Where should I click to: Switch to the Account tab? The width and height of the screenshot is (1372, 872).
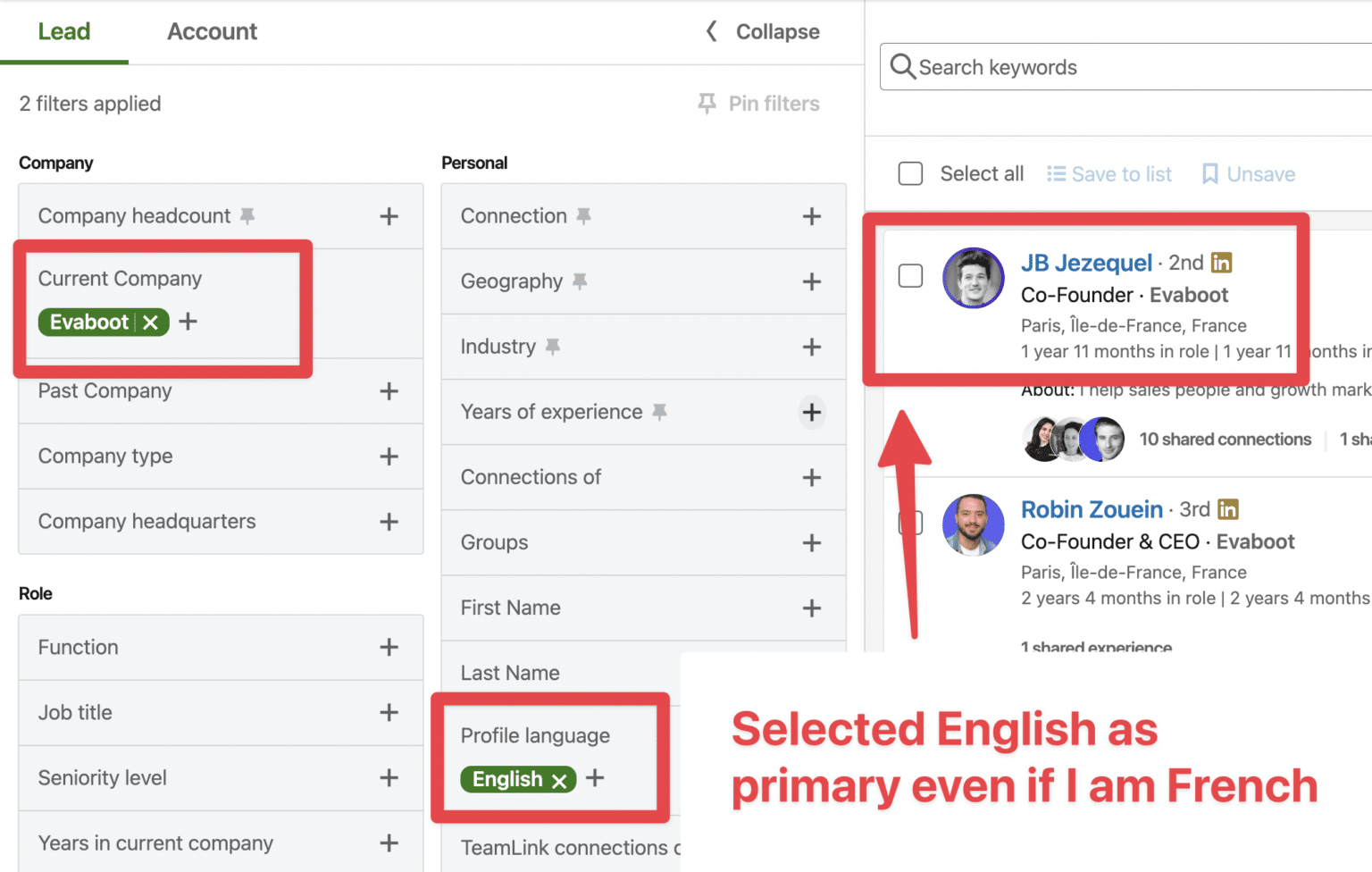212,31
